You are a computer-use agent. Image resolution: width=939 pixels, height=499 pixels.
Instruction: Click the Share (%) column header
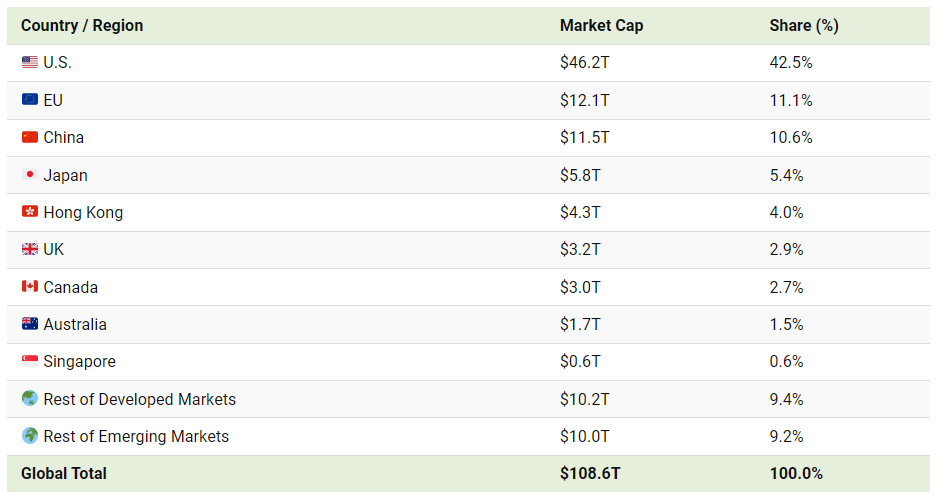click(803, 26)
